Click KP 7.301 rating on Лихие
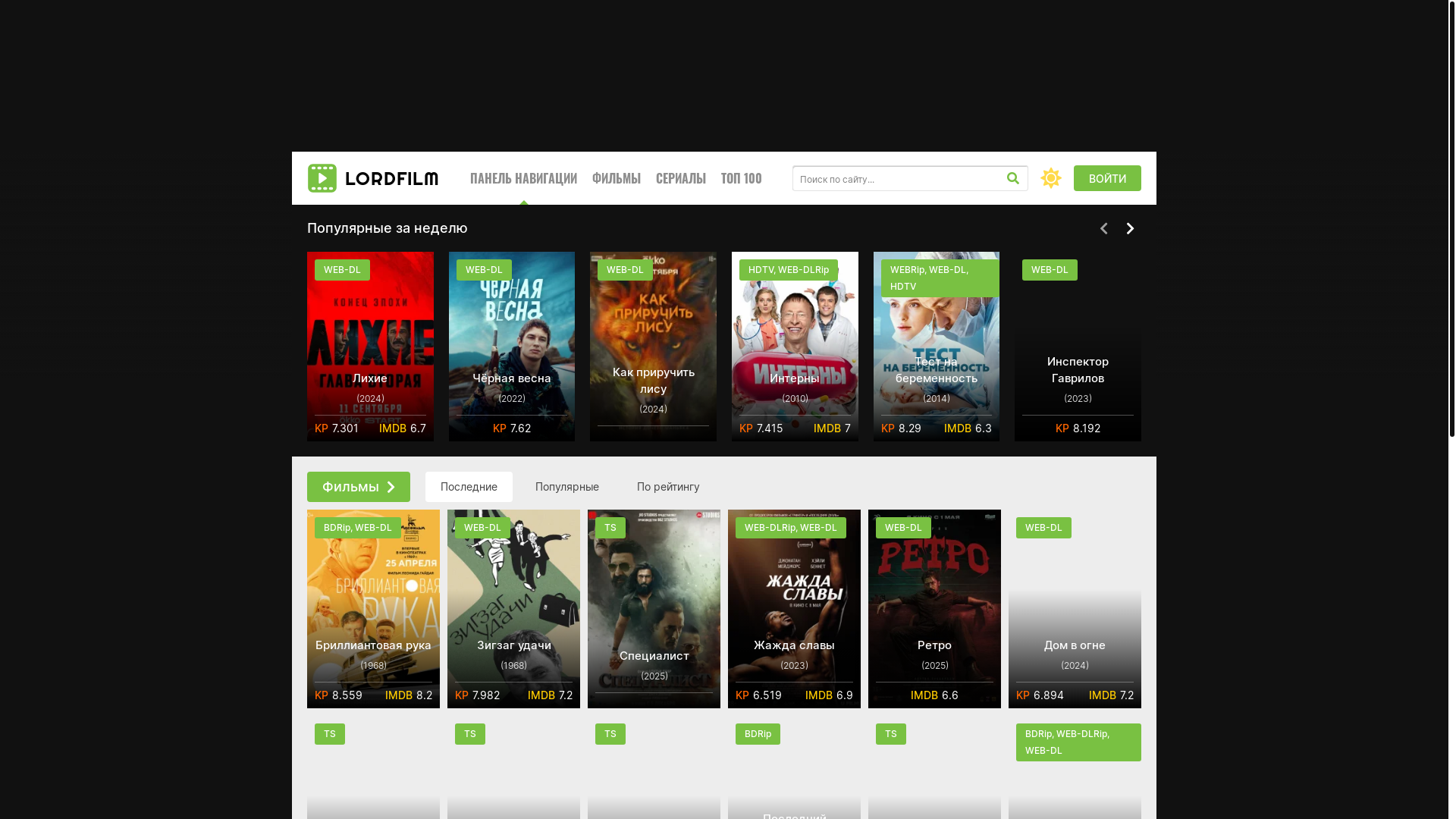 [x=337, y=428]
